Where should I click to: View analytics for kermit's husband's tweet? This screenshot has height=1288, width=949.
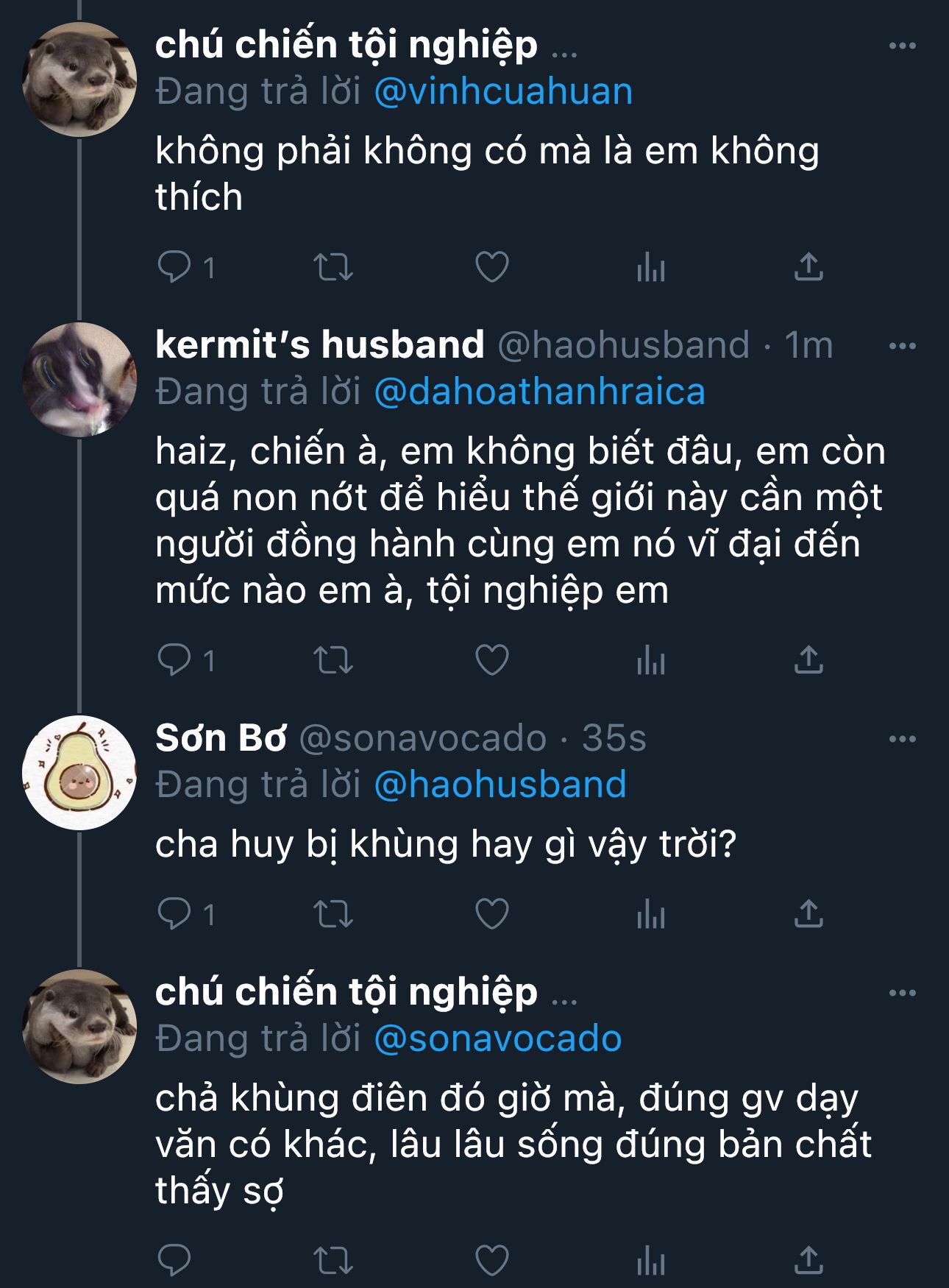[651, 659]
